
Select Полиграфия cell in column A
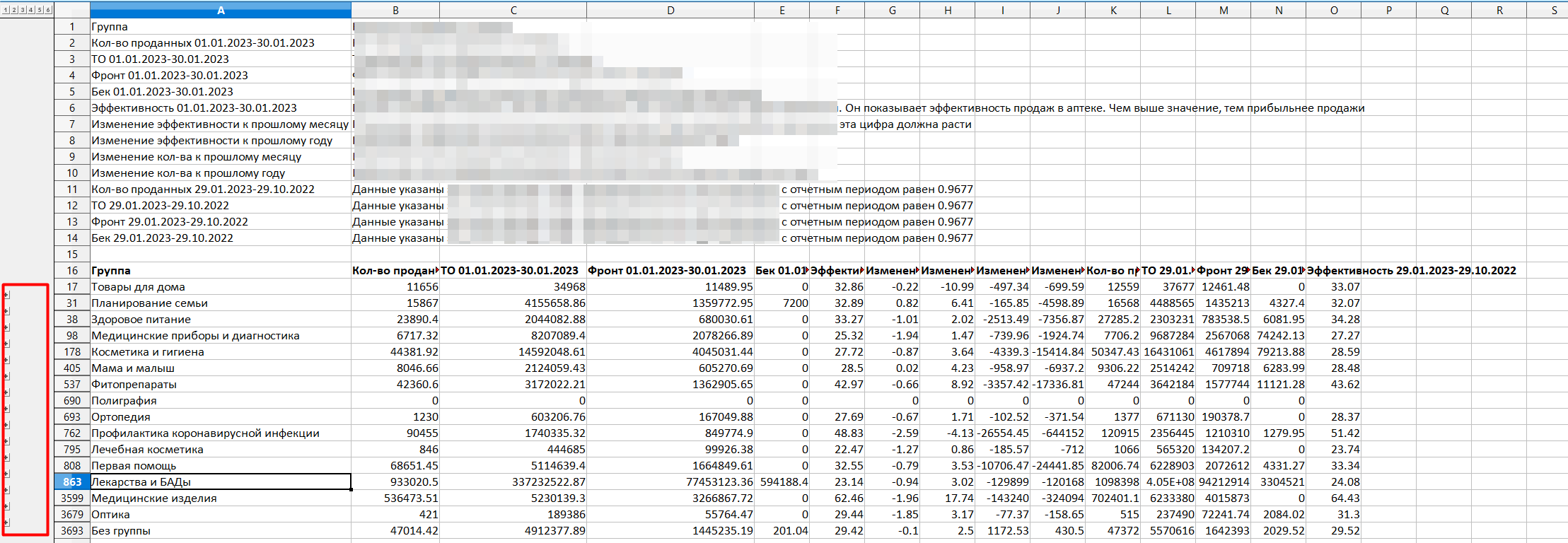click(x=220, y=401)
